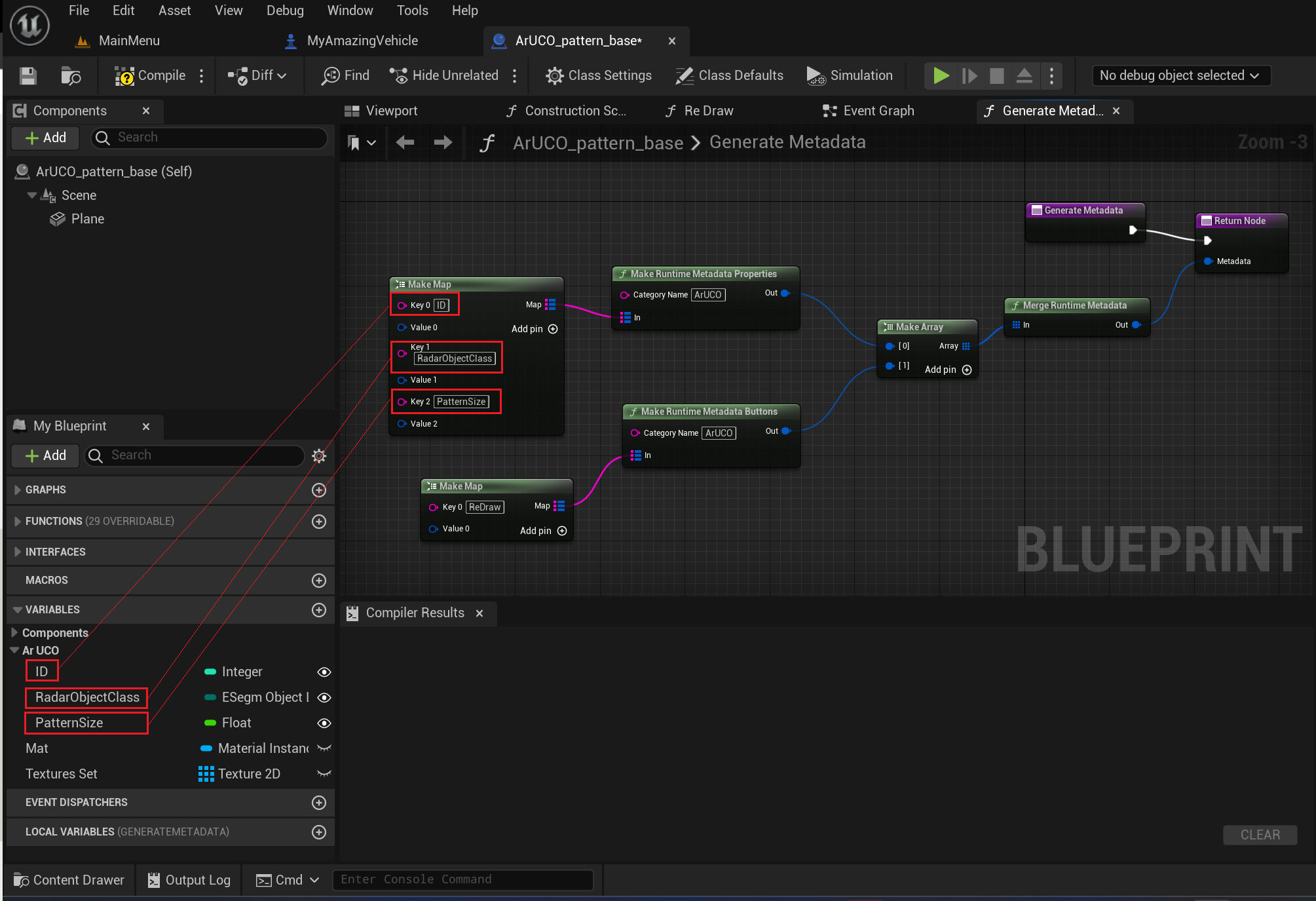This screenshot has height=901, width=1316.
Task: Open play mode options three-dot menu
Action: [x=1051, y=76]
